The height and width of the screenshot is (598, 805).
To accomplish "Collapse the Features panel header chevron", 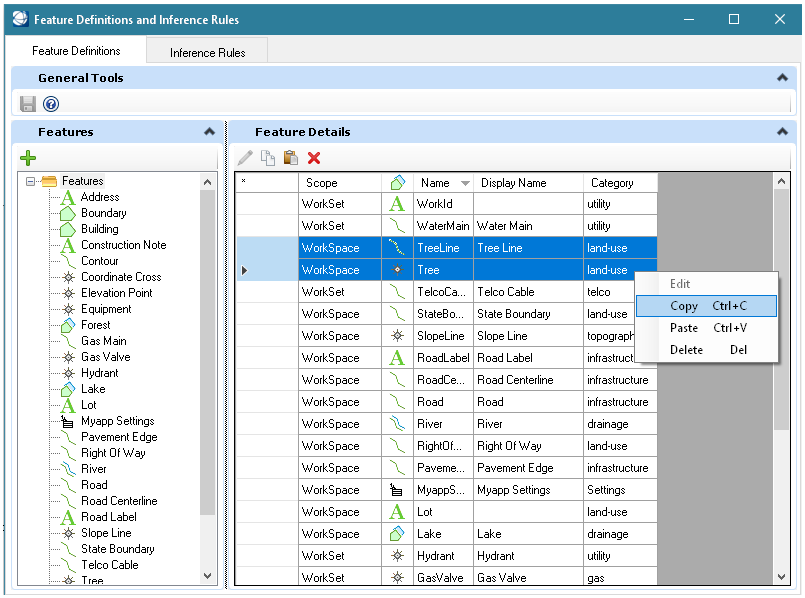I will pyautogui.click(x=209, y=131).
